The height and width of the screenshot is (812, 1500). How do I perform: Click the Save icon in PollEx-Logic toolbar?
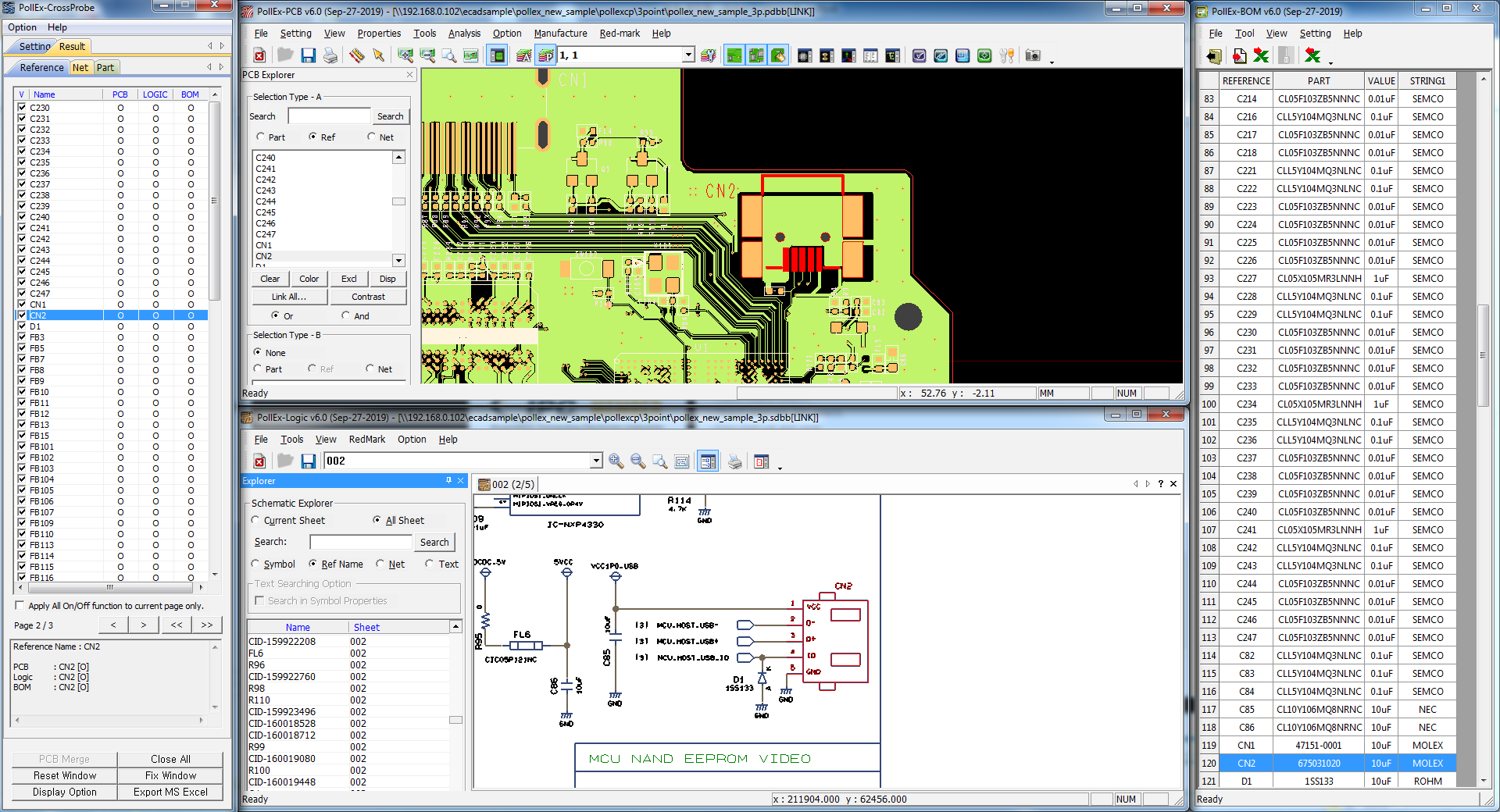[x=308, y=461]
